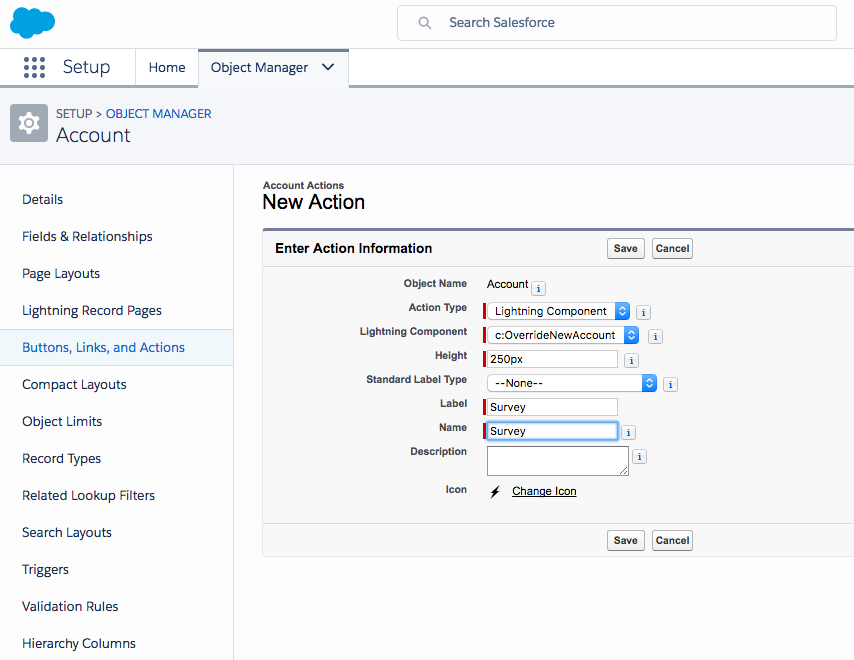
Task: Click the Label input field
Action: point(552,407)
